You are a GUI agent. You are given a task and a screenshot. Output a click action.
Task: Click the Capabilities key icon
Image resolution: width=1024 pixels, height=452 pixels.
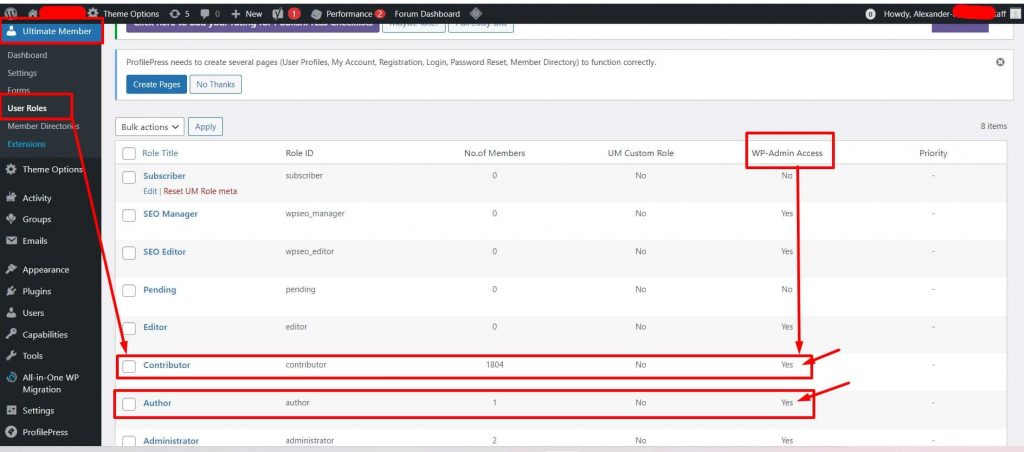pyautogui.click(x=11, y=334)
